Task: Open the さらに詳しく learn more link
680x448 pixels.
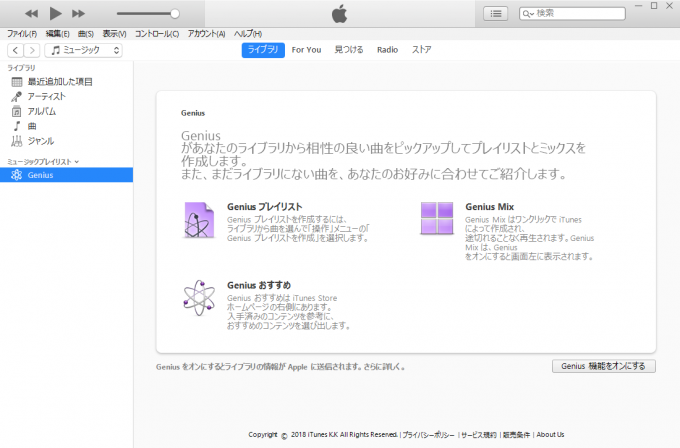Action: pyautogui.click(x=384, y=367)
